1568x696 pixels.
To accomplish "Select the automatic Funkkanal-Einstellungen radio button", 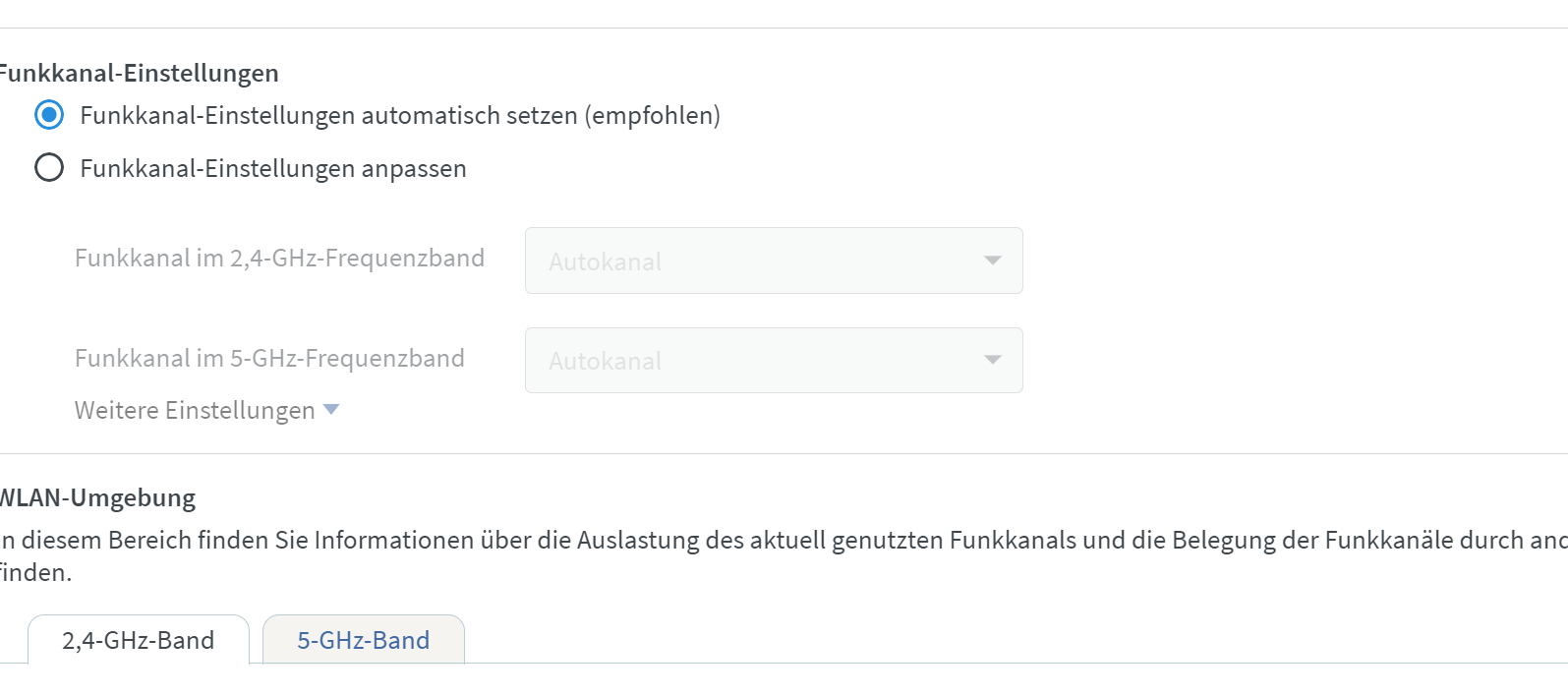I will 49,115.
